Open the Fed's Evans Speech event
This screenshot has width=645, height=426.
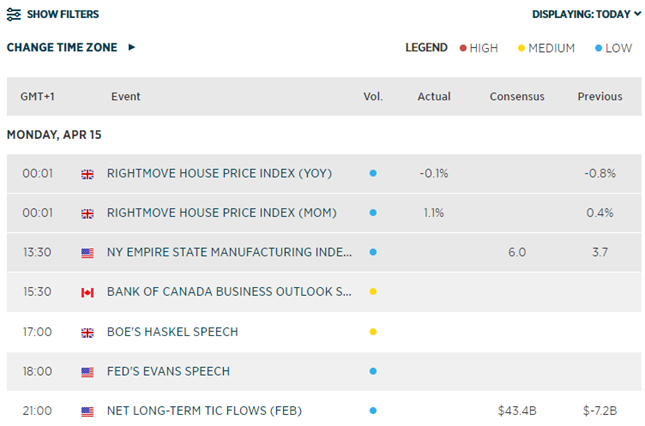click(x=168, y=372)
